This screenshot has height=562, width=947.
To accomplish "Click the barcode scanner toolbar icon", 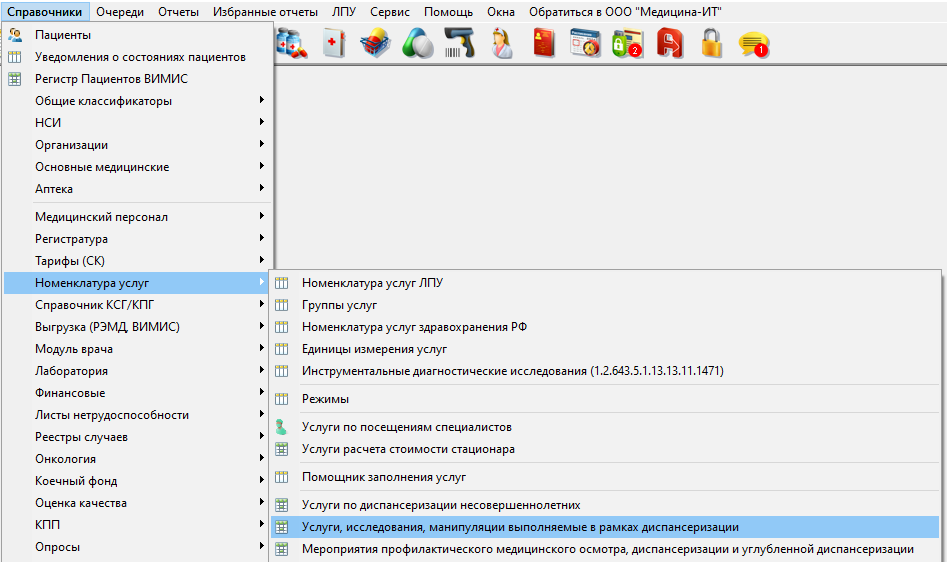I will [459, 44].
